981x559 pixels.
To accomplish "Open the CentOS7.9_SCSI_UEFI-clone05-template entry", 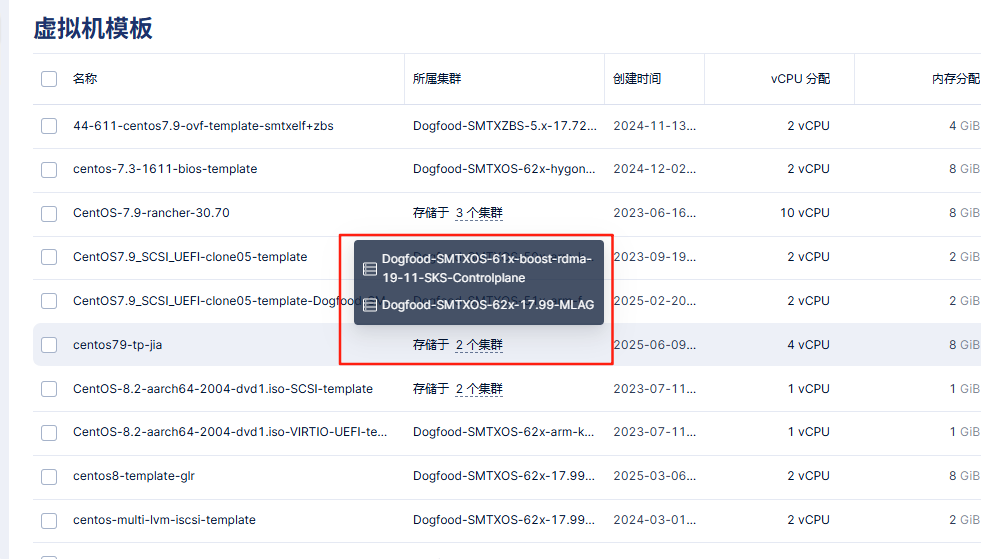I will coord(190,257).
